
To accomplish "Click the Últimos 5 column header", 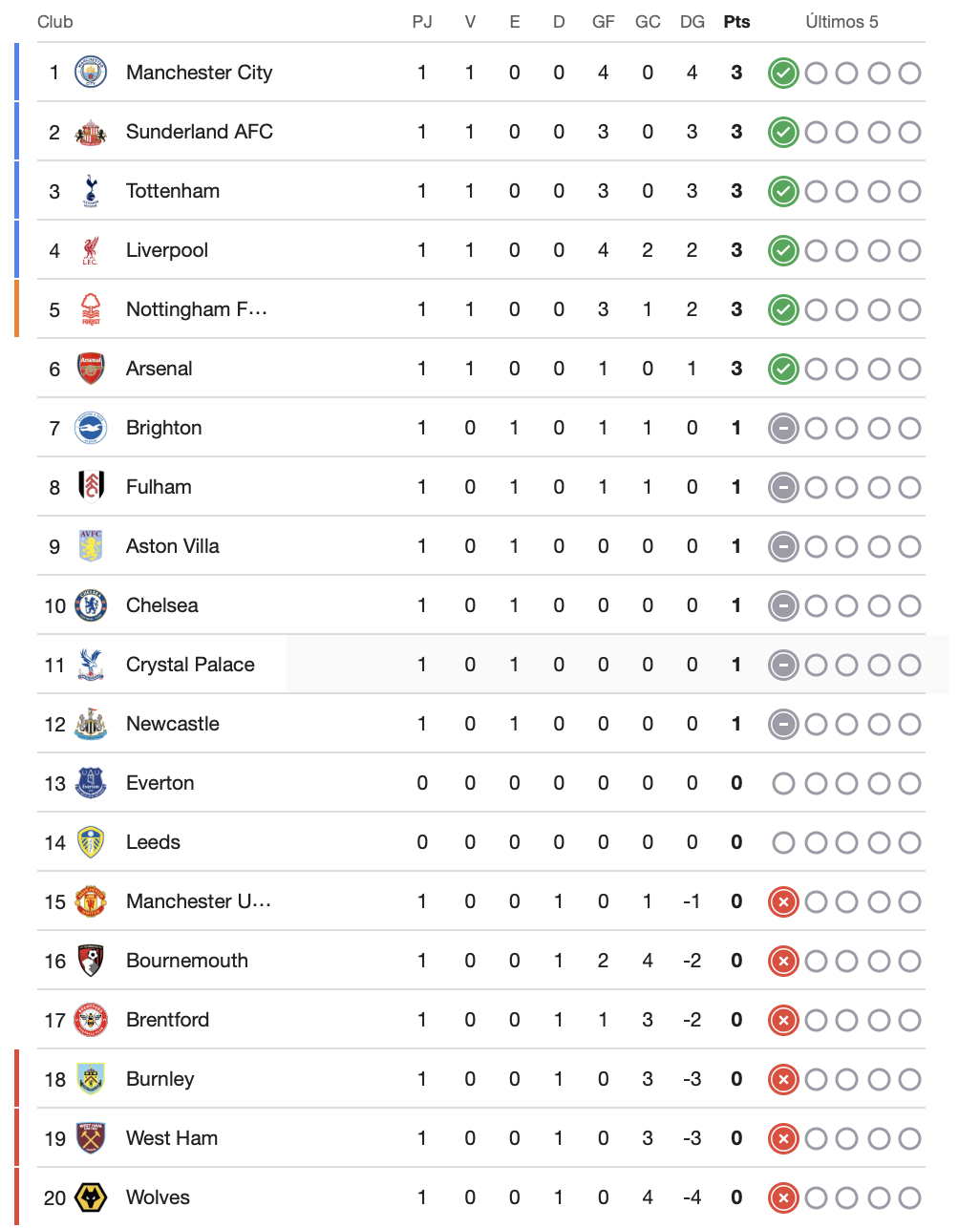I will (x=842, y=22).
